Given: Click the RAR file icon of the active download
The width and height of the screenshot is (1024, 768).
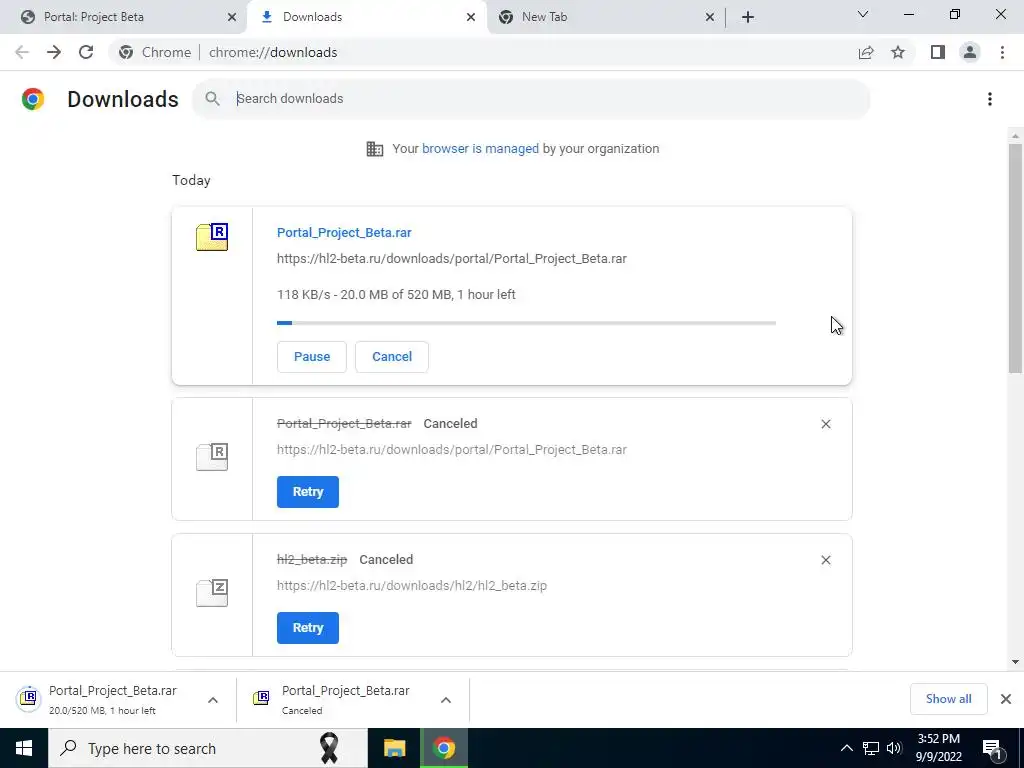Looking at the screenshot, I should click(212, 237).
